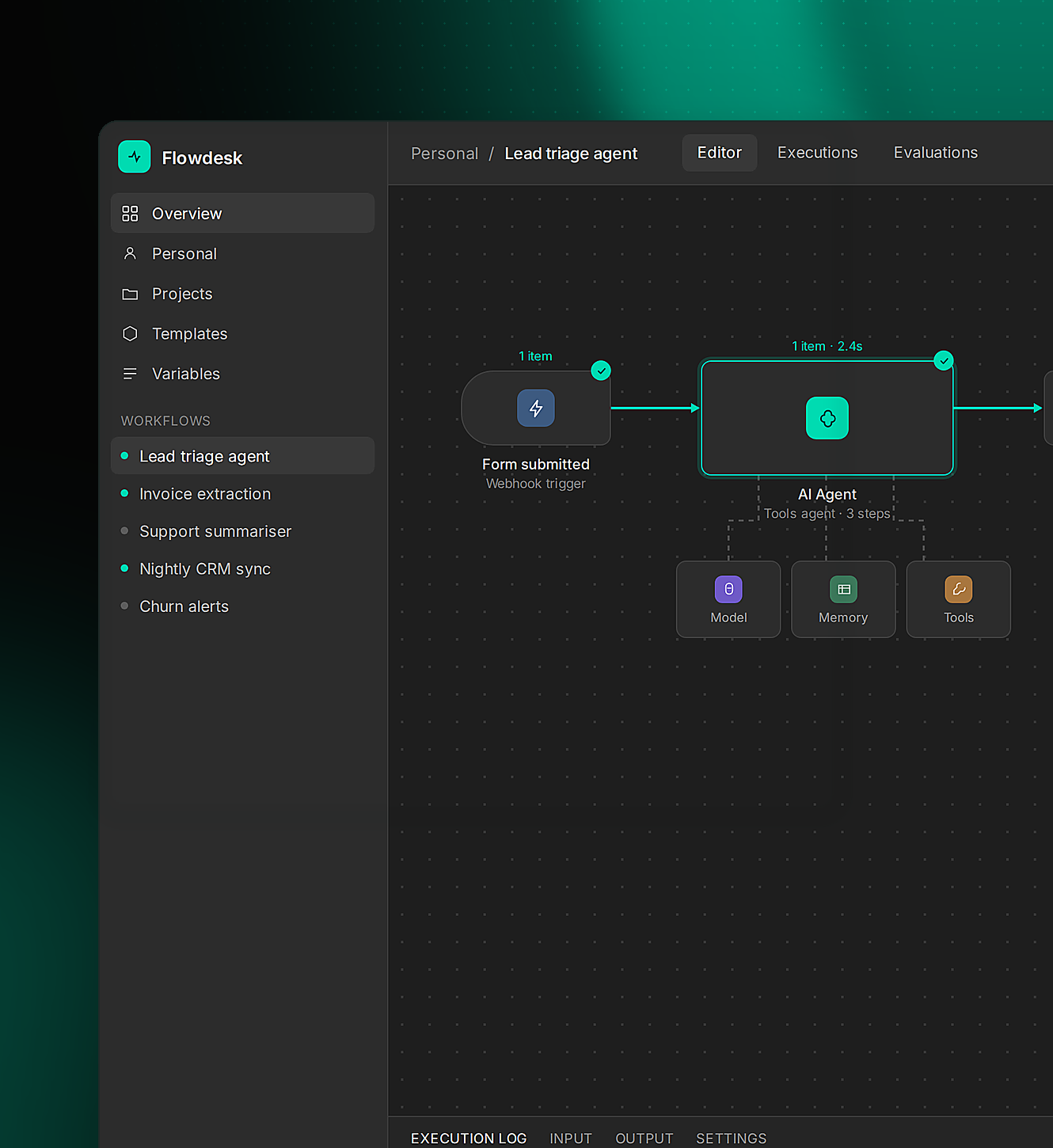Click the Variables lines icon
The width and height of the screenshot is (1053, 1148).
point(130,374)
